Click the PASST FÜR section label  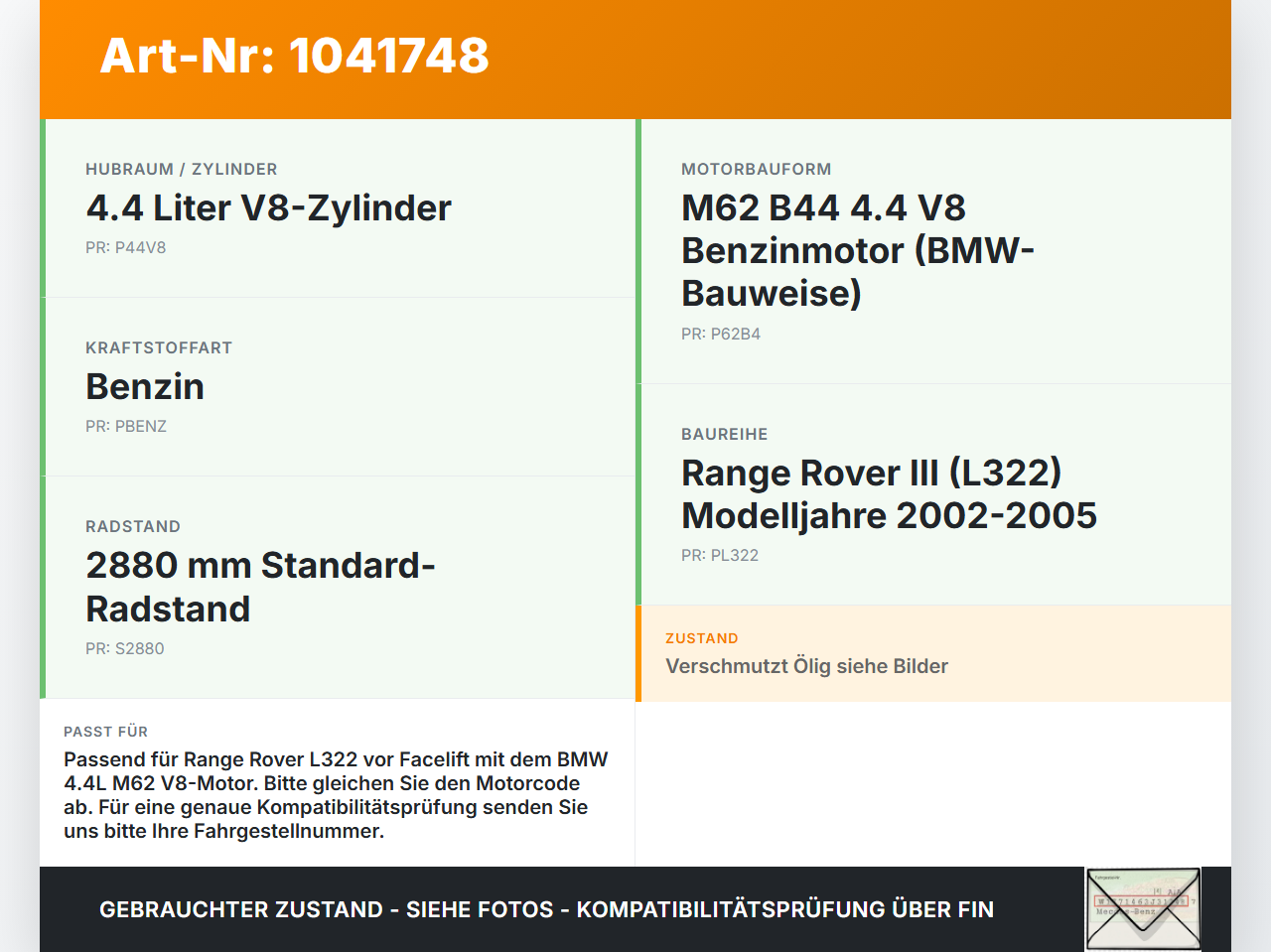[105, 732]
